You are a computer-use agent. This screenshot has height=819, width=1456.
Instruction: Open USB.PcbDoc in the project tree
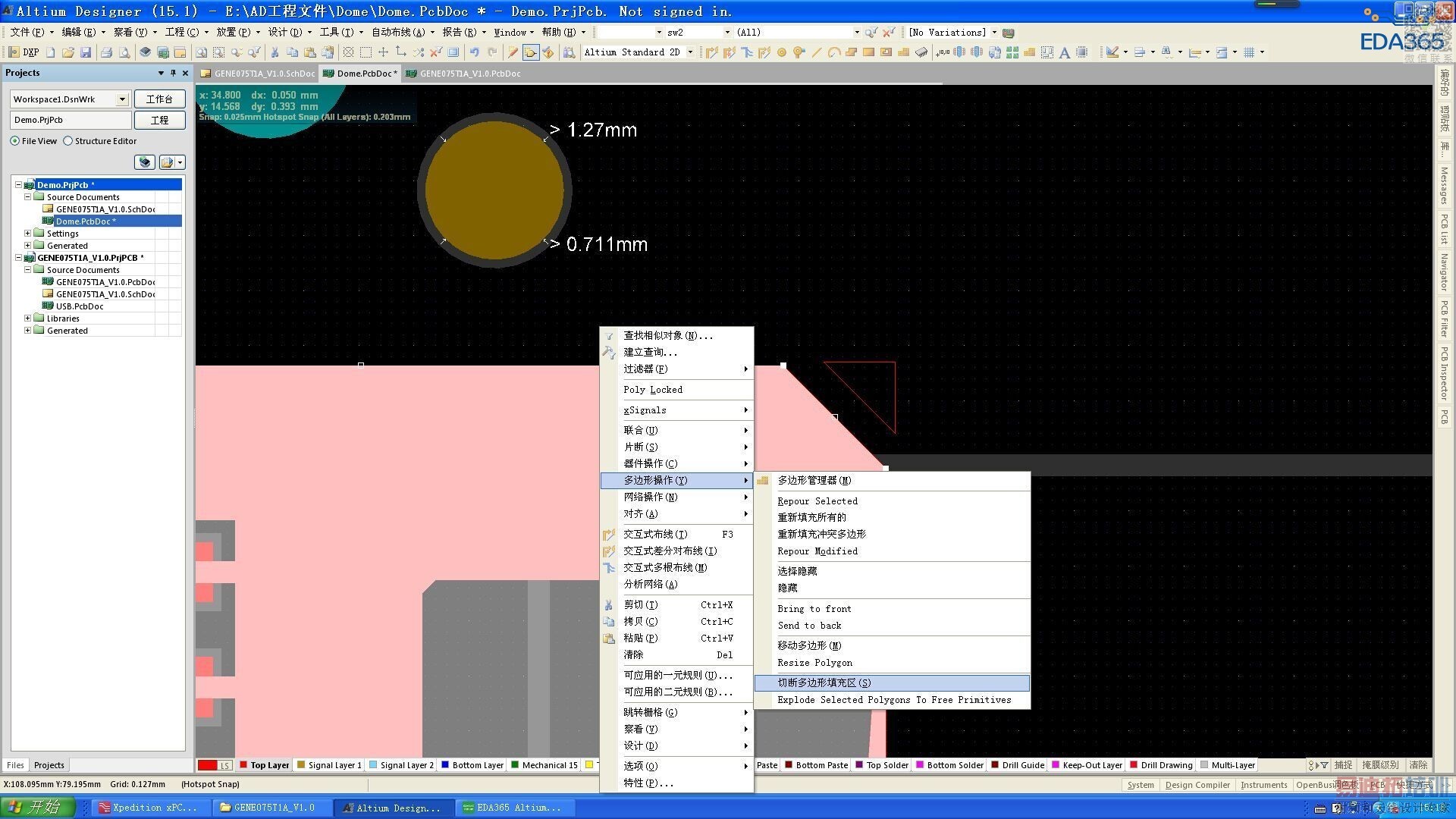80,306
